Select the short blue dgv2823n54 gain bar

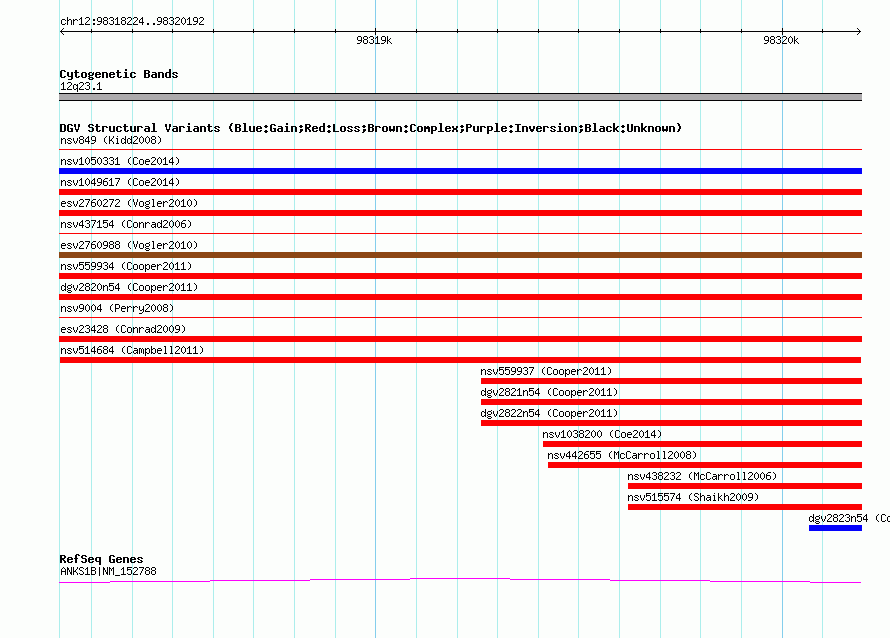[836, 528]
